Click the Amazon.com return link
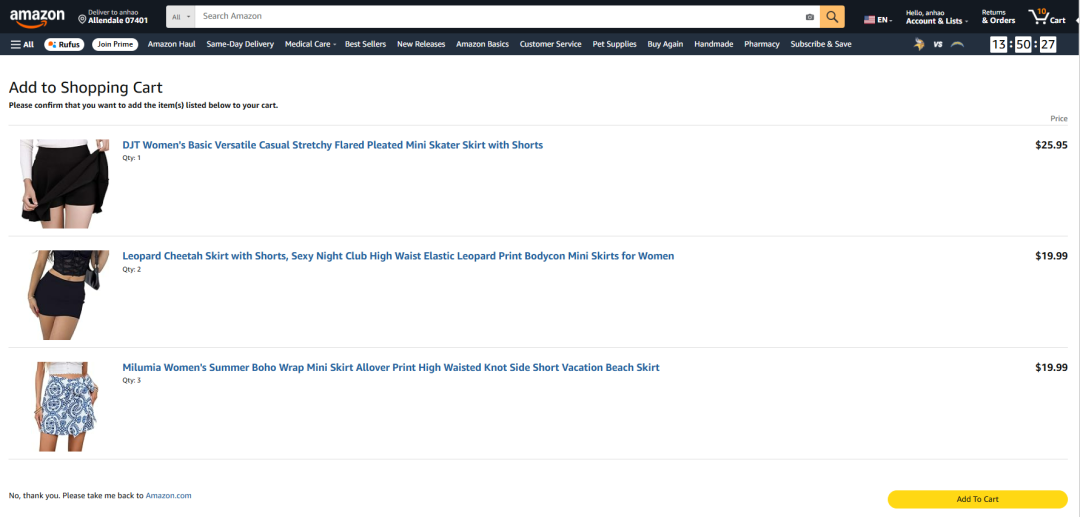This screenshot has width=1080, height=517. tap(168, 495)
